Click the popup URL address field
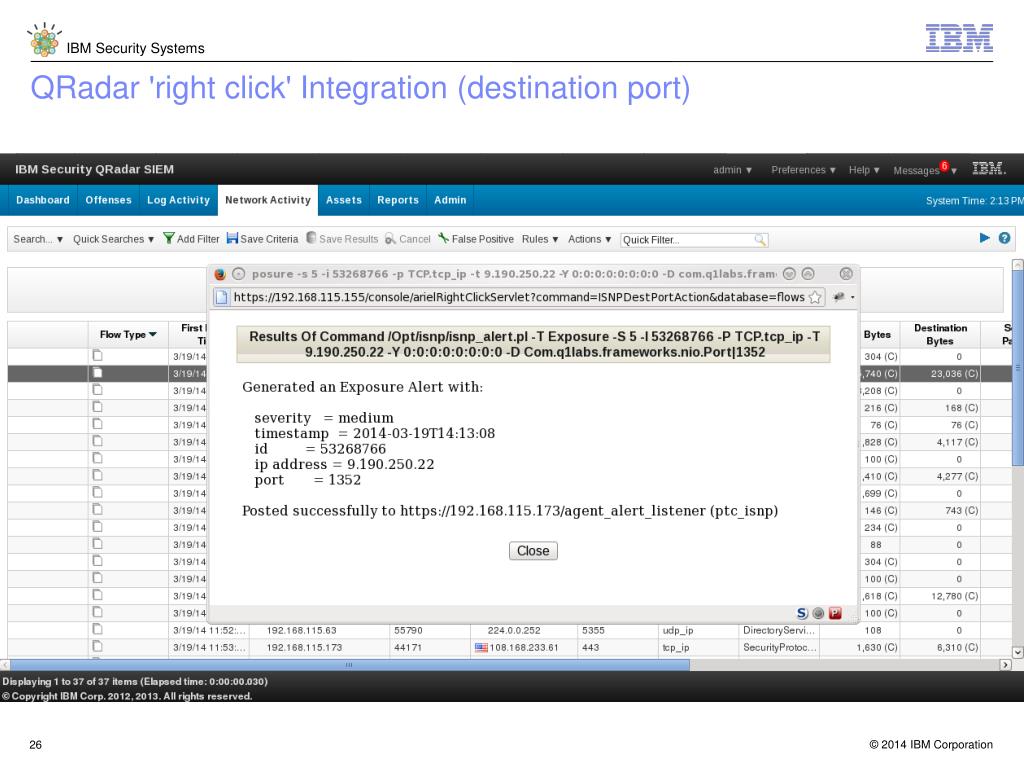This screenshot has height=768, width=1024. pyautogui.click(x=519, y=297)
